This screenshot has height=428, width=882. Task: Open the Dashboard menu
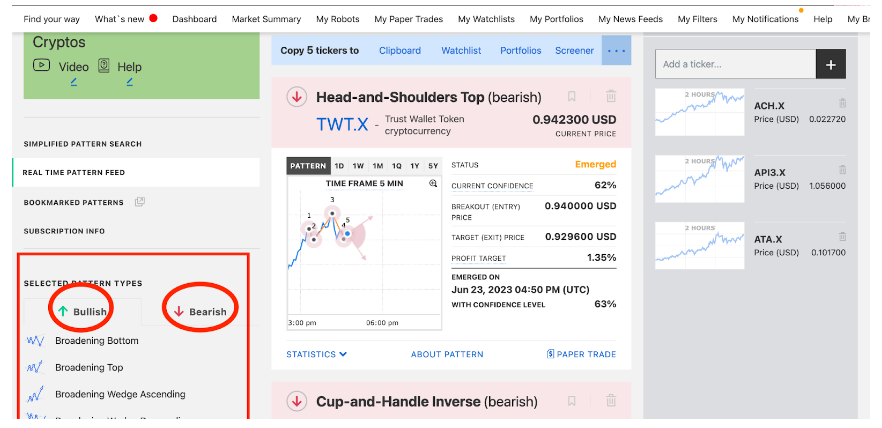194,19
